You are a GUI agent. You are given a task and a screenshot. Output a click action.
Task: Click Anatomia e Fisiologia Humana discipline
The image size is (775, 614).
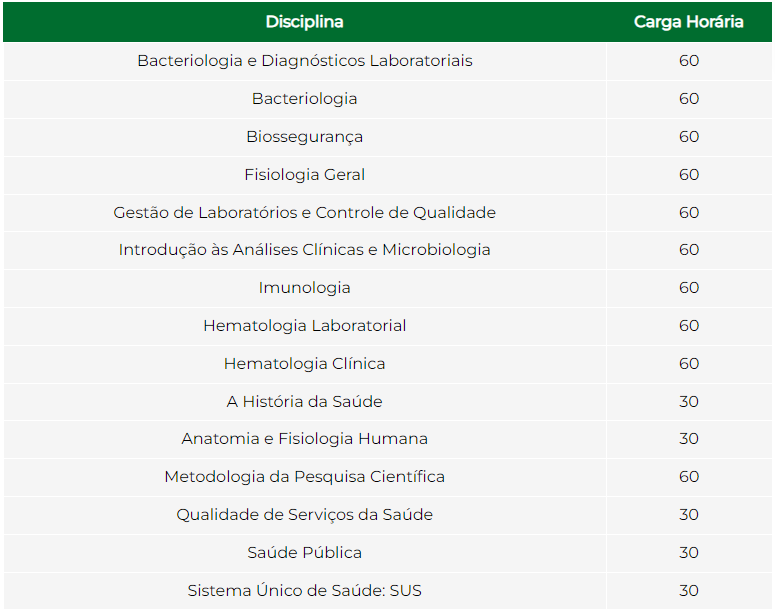(x=304, y=439)
